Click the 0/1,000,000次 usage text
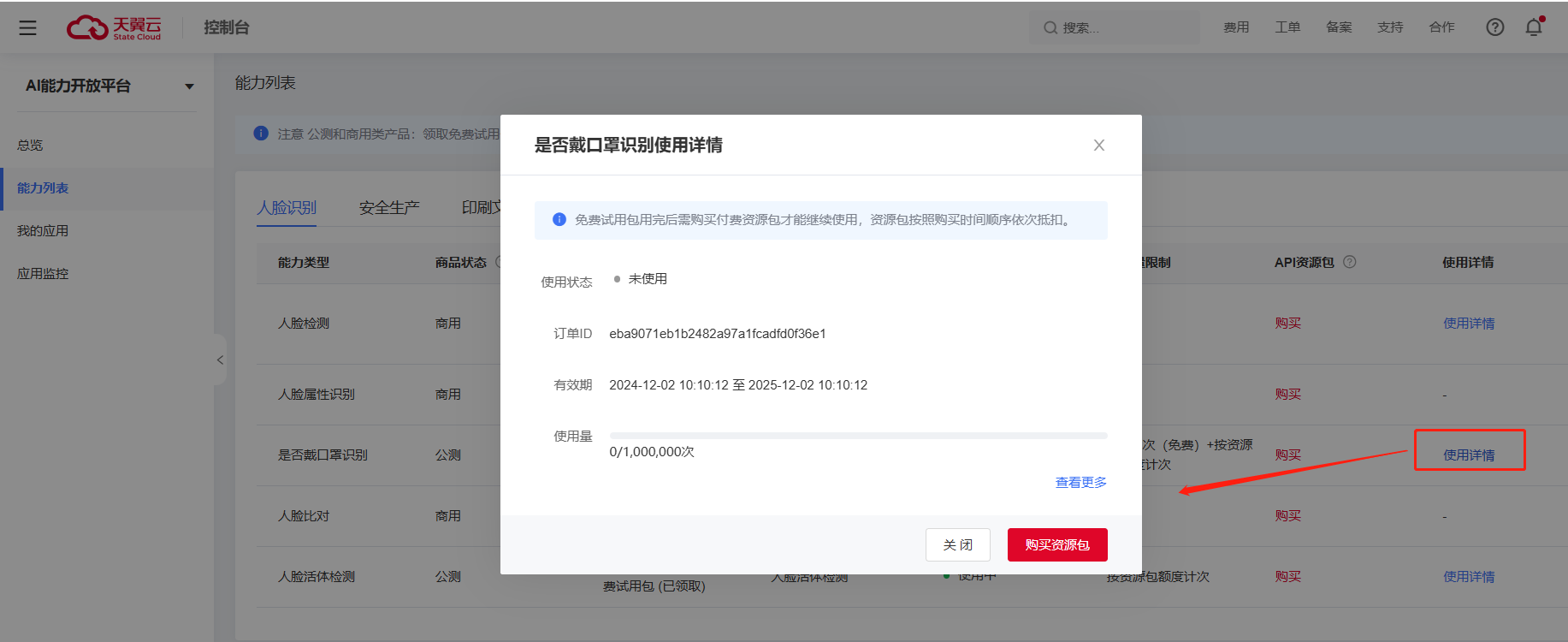1568x642 pixels. (x=652, y=452)
